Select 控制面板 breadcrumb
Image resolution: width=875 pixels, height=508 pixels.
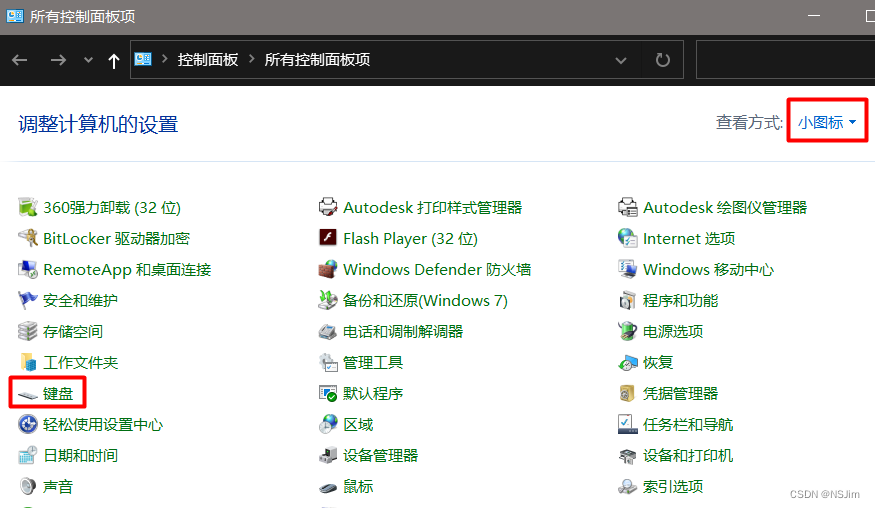click(x=208, y=60)
